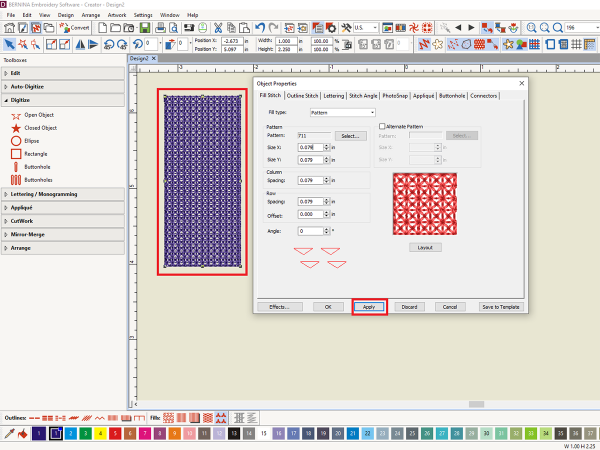The width and height of the screenshot is (600, 450).
Task: Click the Apply button
Action: click(x=368, y=307)
